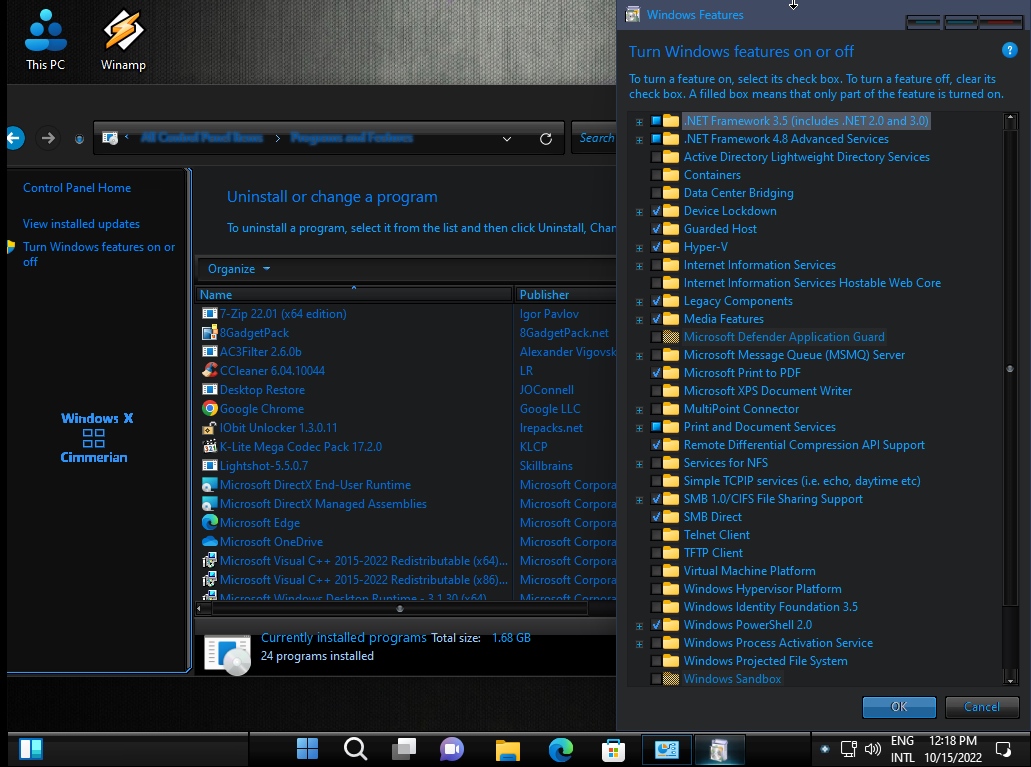Expand .NET Framework 4.8 Advanced Services
Viewport: 1031px width, 767px height.
639,139
